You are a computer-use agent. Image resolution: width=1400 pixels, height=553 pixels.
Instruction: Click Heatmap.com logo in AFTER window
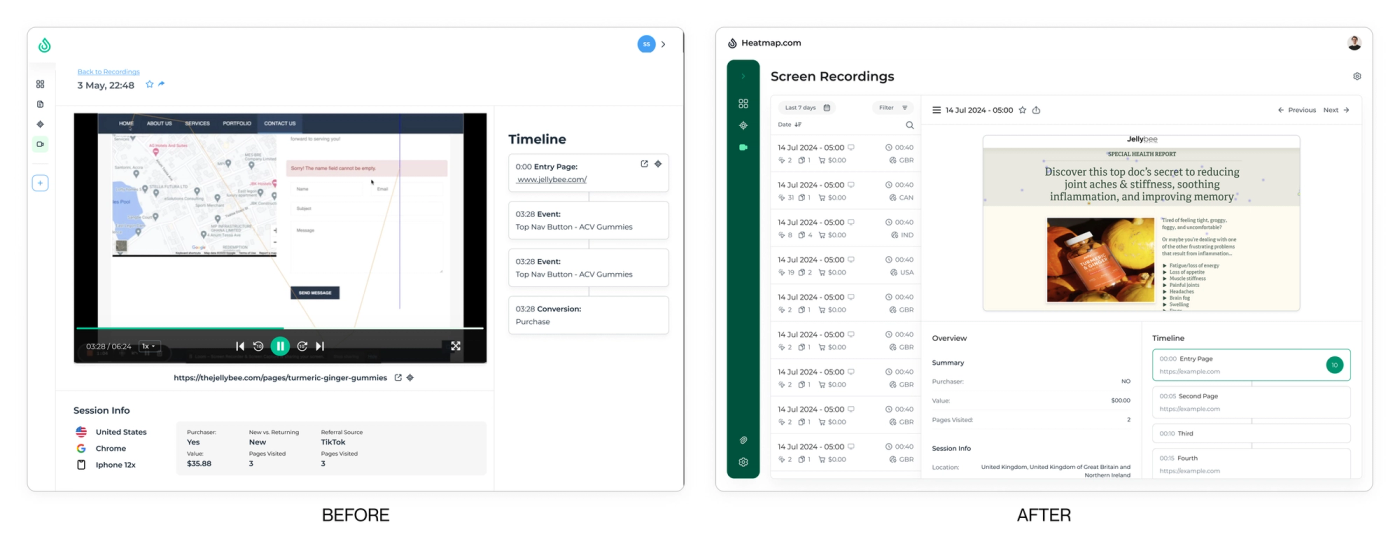765,43
